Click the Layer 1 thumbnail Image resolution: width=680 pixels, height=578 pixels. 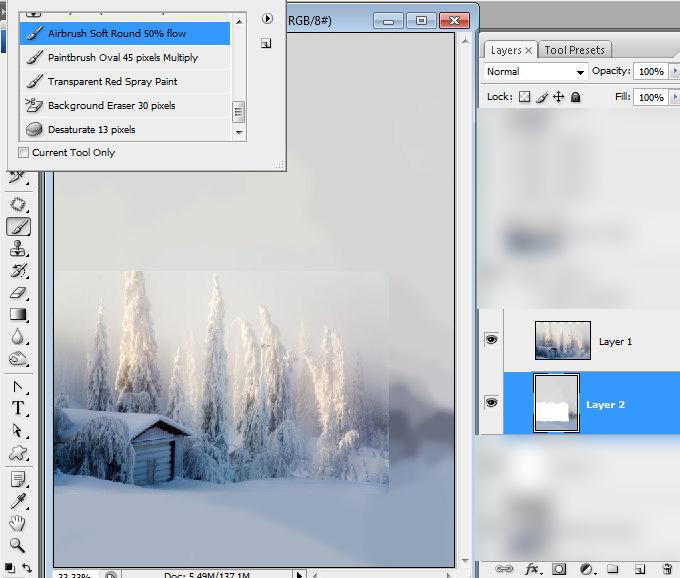click(562, 341)
